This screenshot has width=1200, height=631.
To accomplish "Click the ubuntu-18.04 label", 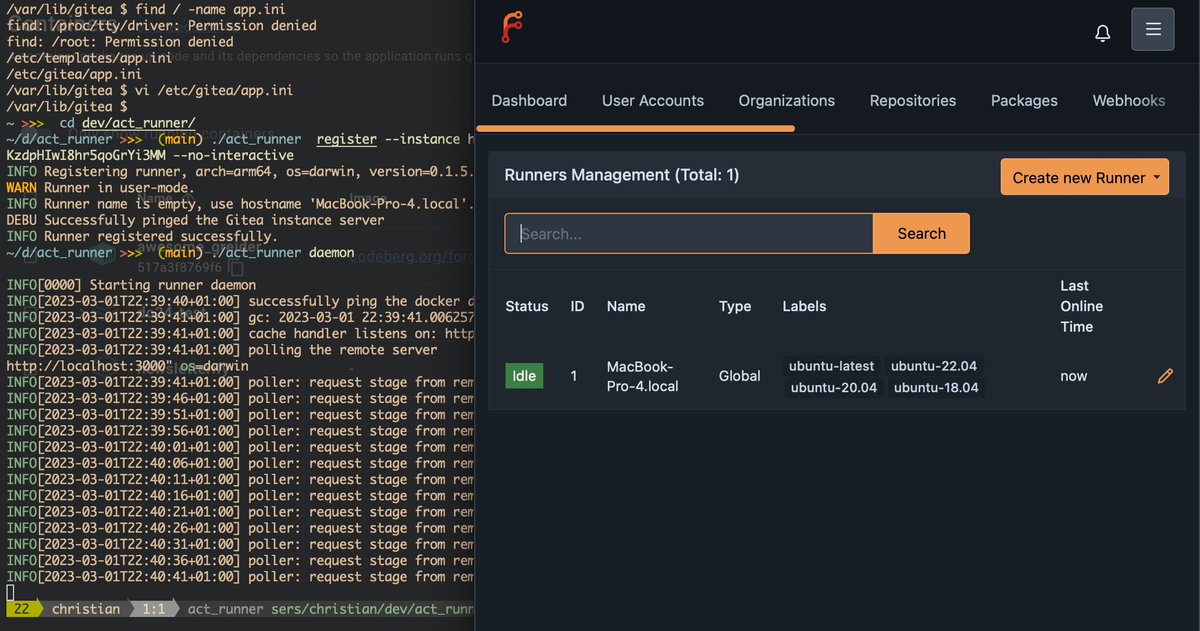I will coord(936,387).
